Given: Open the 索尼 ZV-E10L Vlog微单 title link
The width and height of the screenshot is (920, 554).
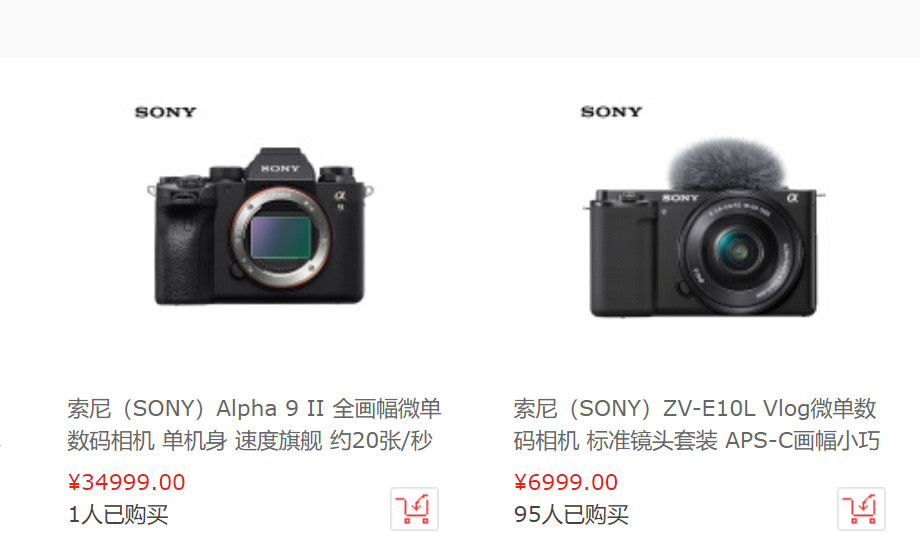Looking at the screenshot, I should pos(695,408).
